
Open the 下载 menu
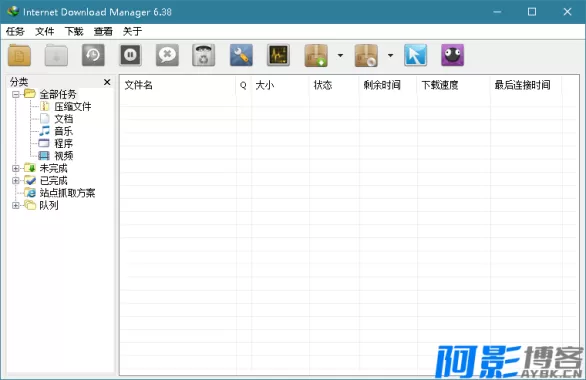tap(74, 31)
